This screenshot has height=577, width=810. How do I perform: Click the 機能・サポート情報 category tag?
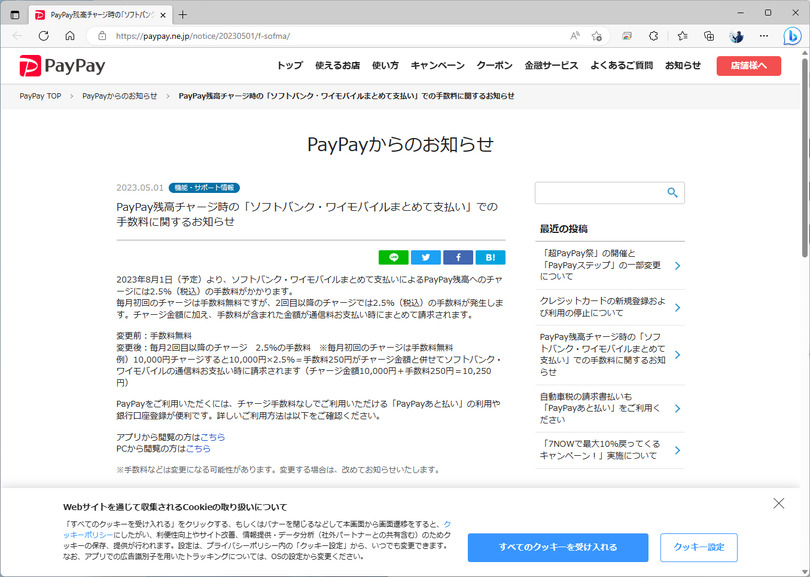pos(204,188)
